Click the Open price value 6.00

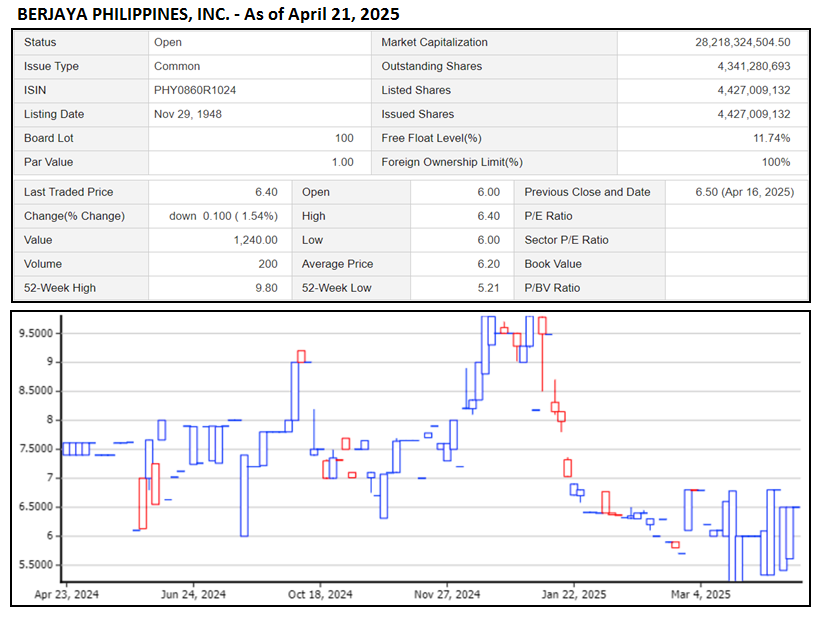point(489,192)
